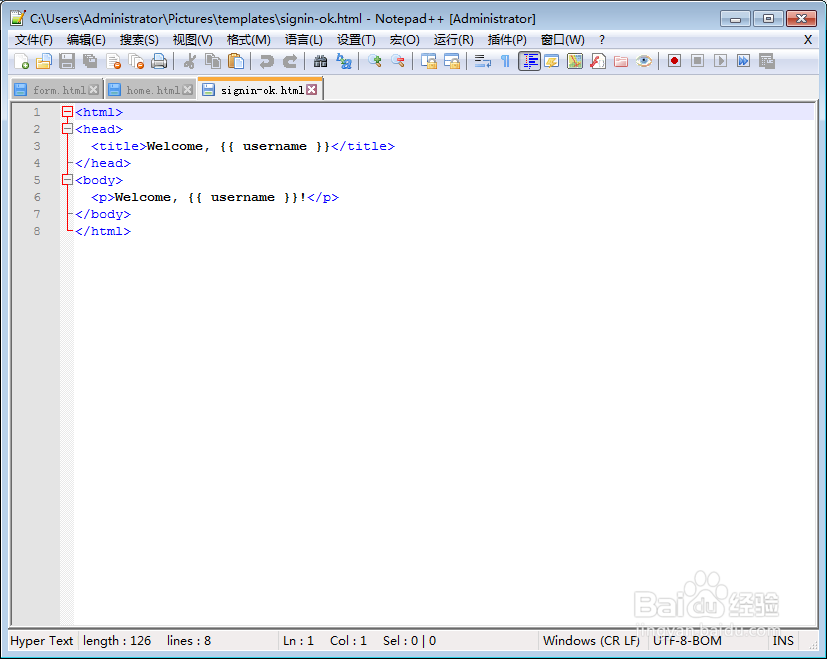827x659 pixels.
Task: Click the user-defined language icon
Action: pyautogui.click(x=552, y=61)
